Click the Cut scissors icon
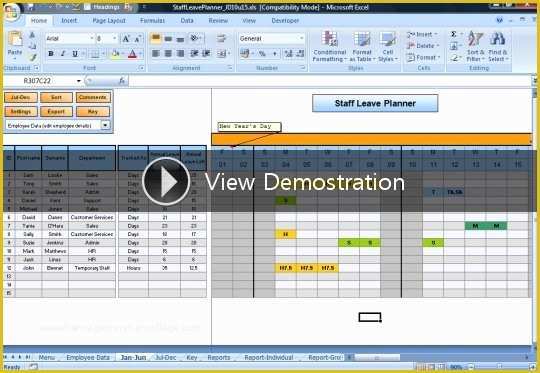 pos(32,35)
